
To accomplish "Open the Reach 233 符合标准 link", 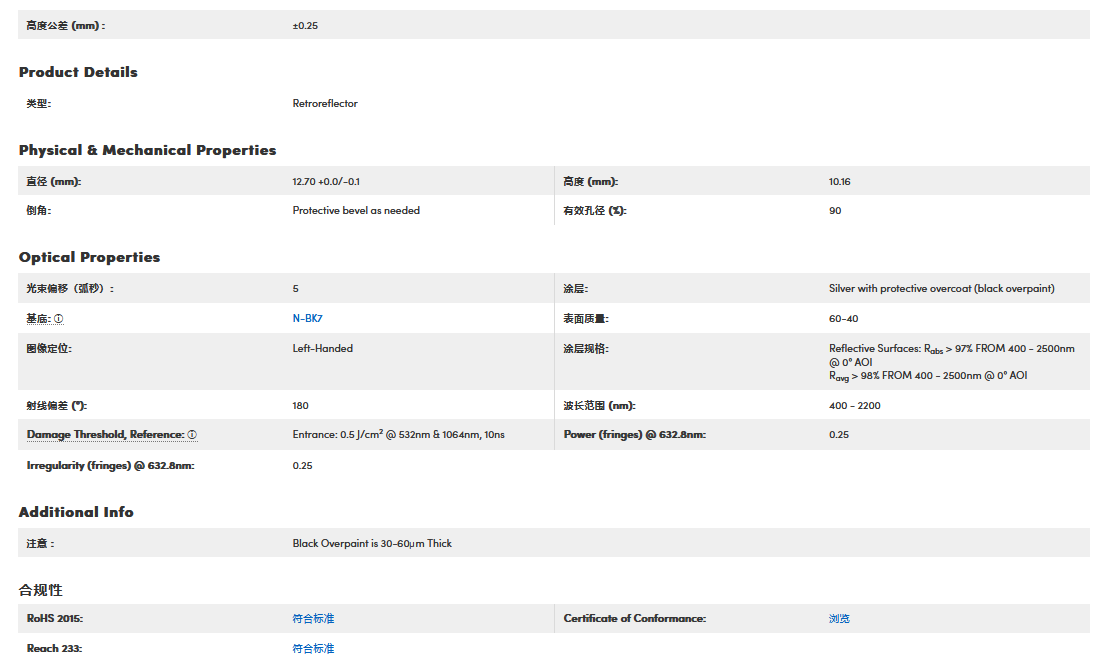I will [x=313, y=649].
